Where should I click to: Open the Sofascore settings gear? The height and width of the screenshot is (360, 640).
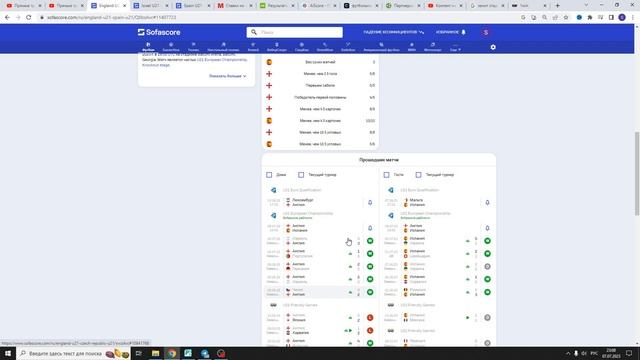click(x=493, y=47)
